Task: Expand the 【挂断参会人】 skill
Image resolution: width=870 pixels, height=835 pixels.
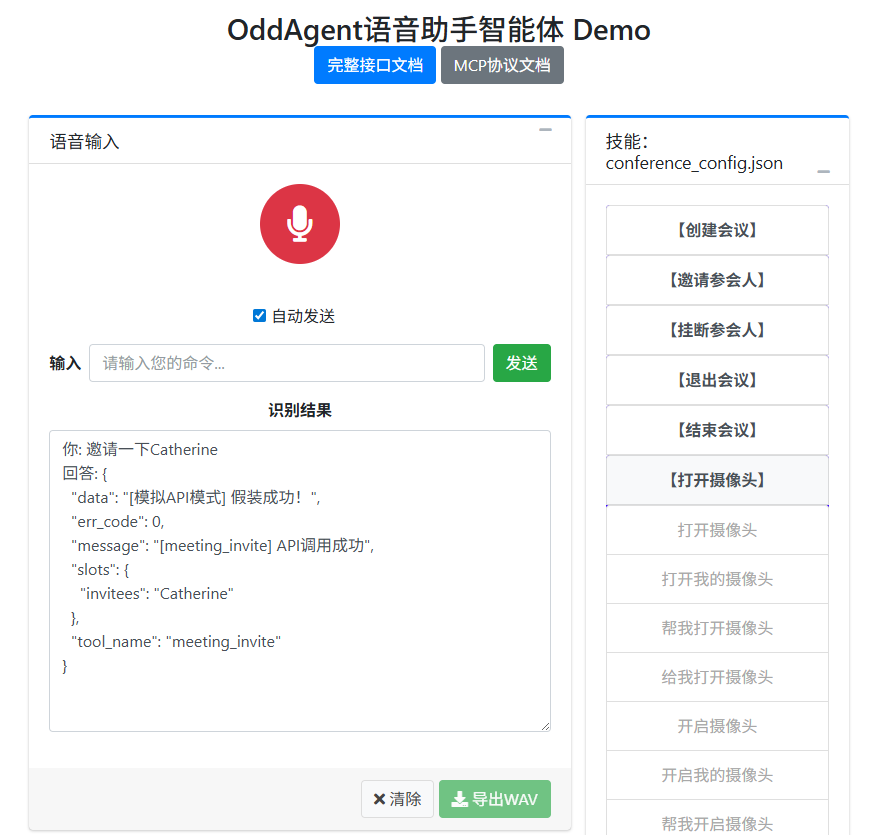Action: (717, 330)
